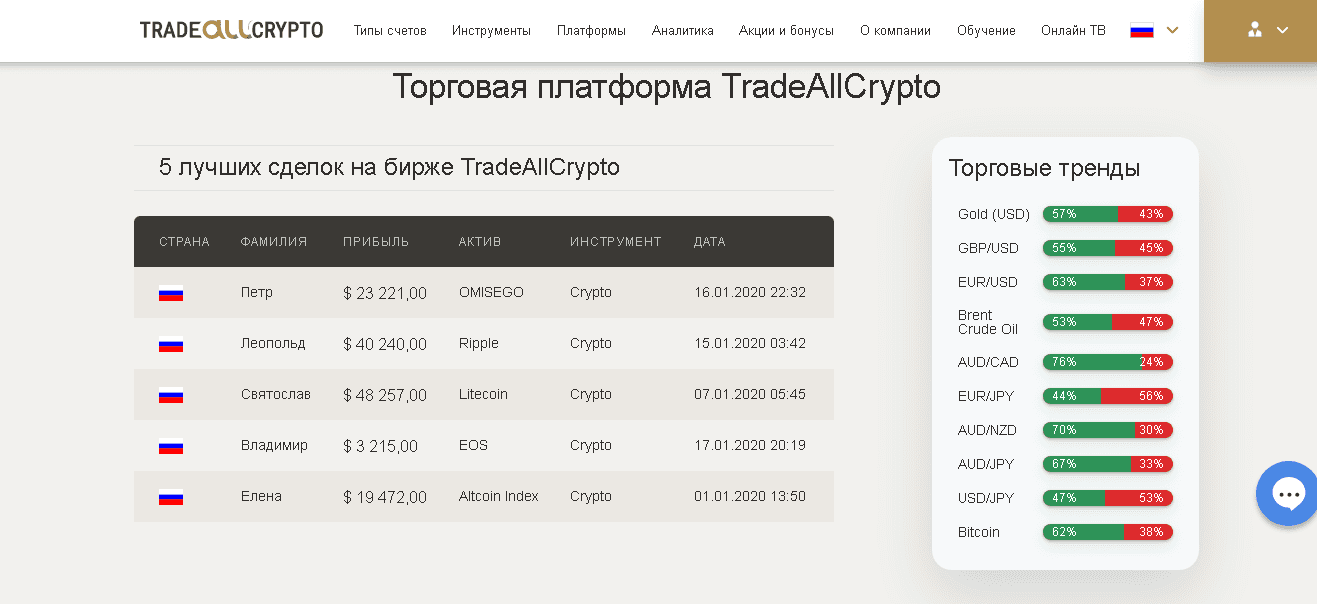Screen dimensions: 1317x604
Task: Expand the account menu chevron
Action: 1282,30
